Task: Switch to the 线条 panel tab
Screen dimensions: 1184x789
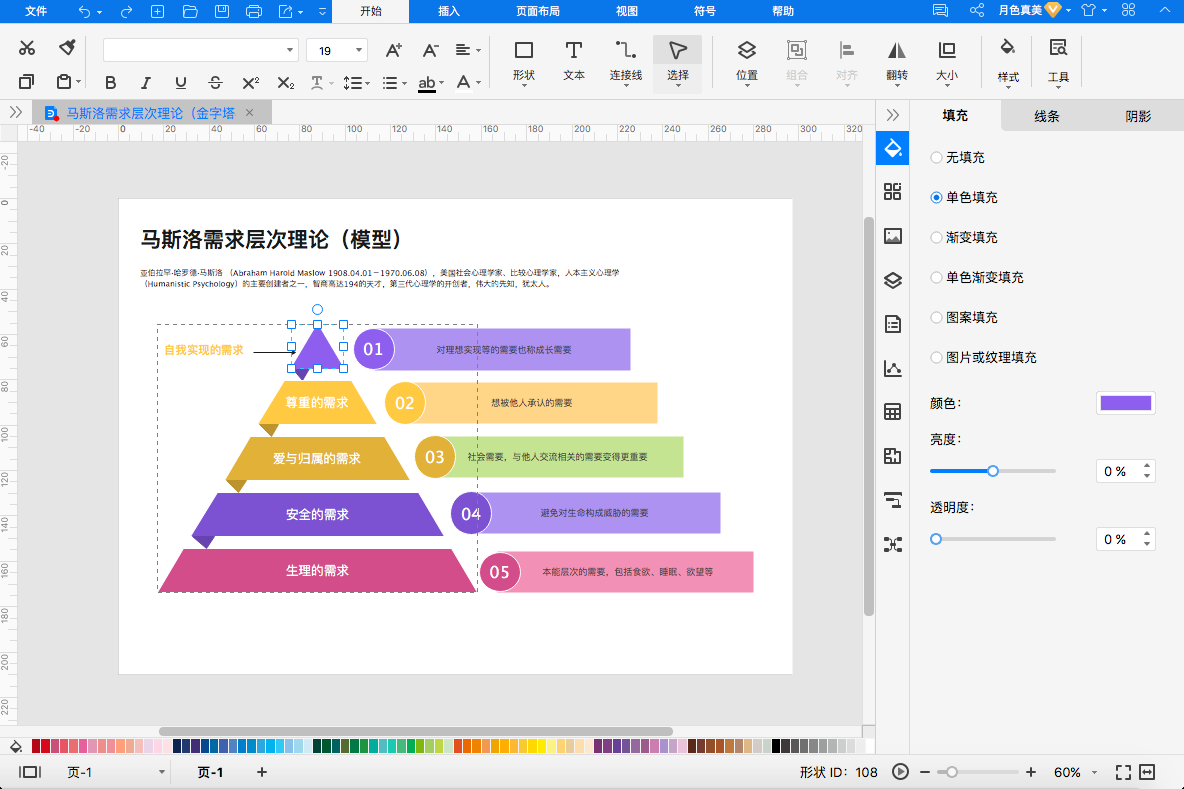Action: point(1047,116)
